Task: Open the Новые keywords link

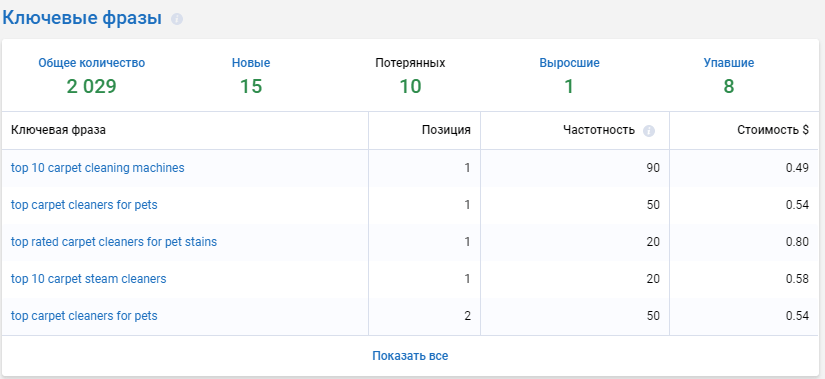Action: (251, 63)
